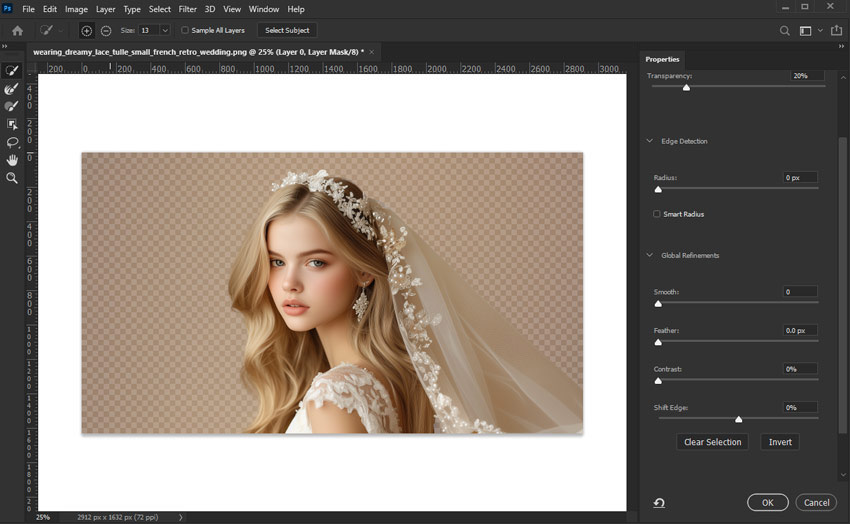Click the workspace layout icon
The image size is (850, 524).
[806, 31]
